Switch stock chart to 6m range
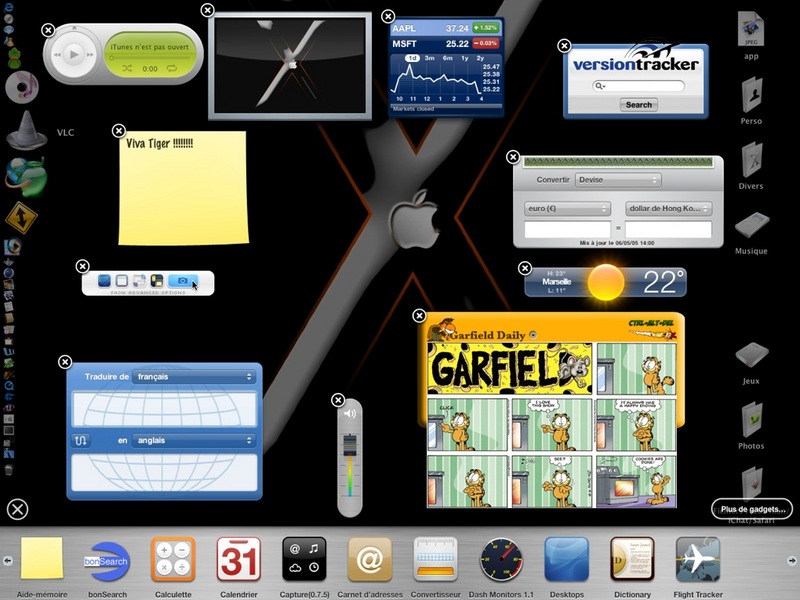This screenshot has height=600, width=800. (x=447, y=58)
